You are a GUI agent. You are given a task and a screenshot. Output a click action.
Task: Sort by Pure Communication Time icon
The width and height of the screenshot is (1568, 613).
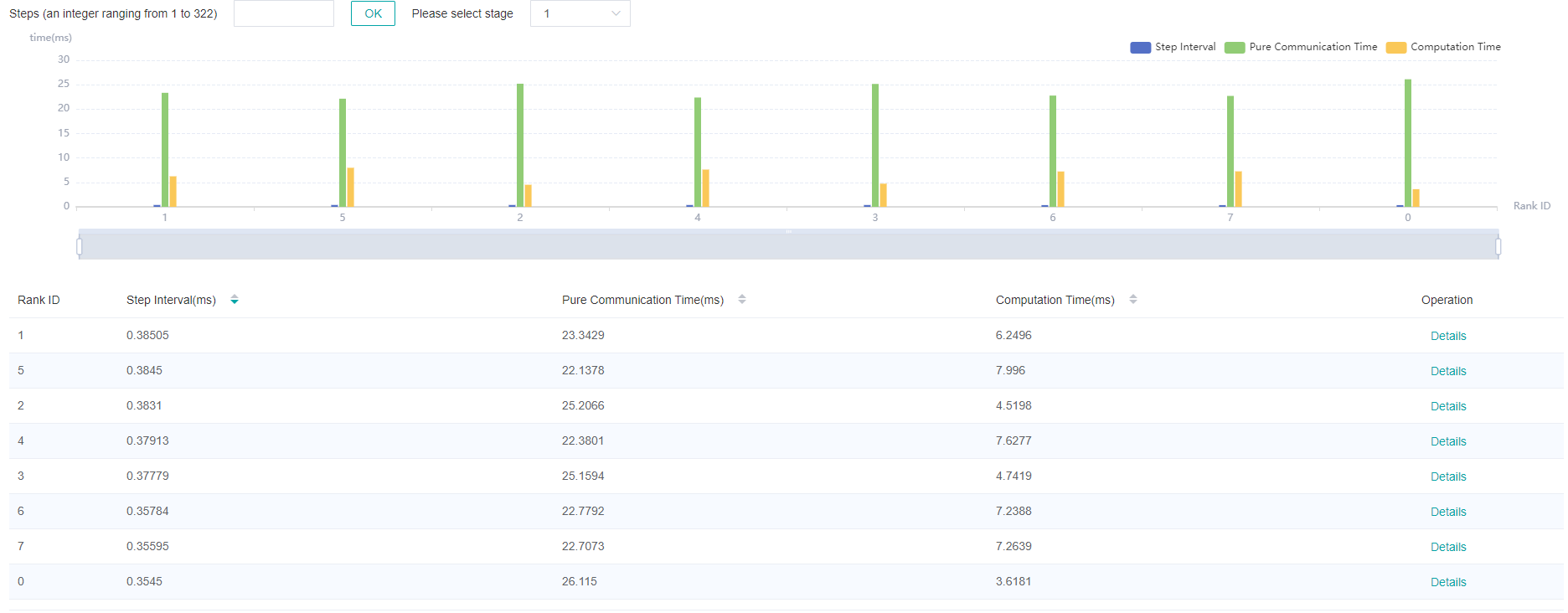click(x=742, y=300)
